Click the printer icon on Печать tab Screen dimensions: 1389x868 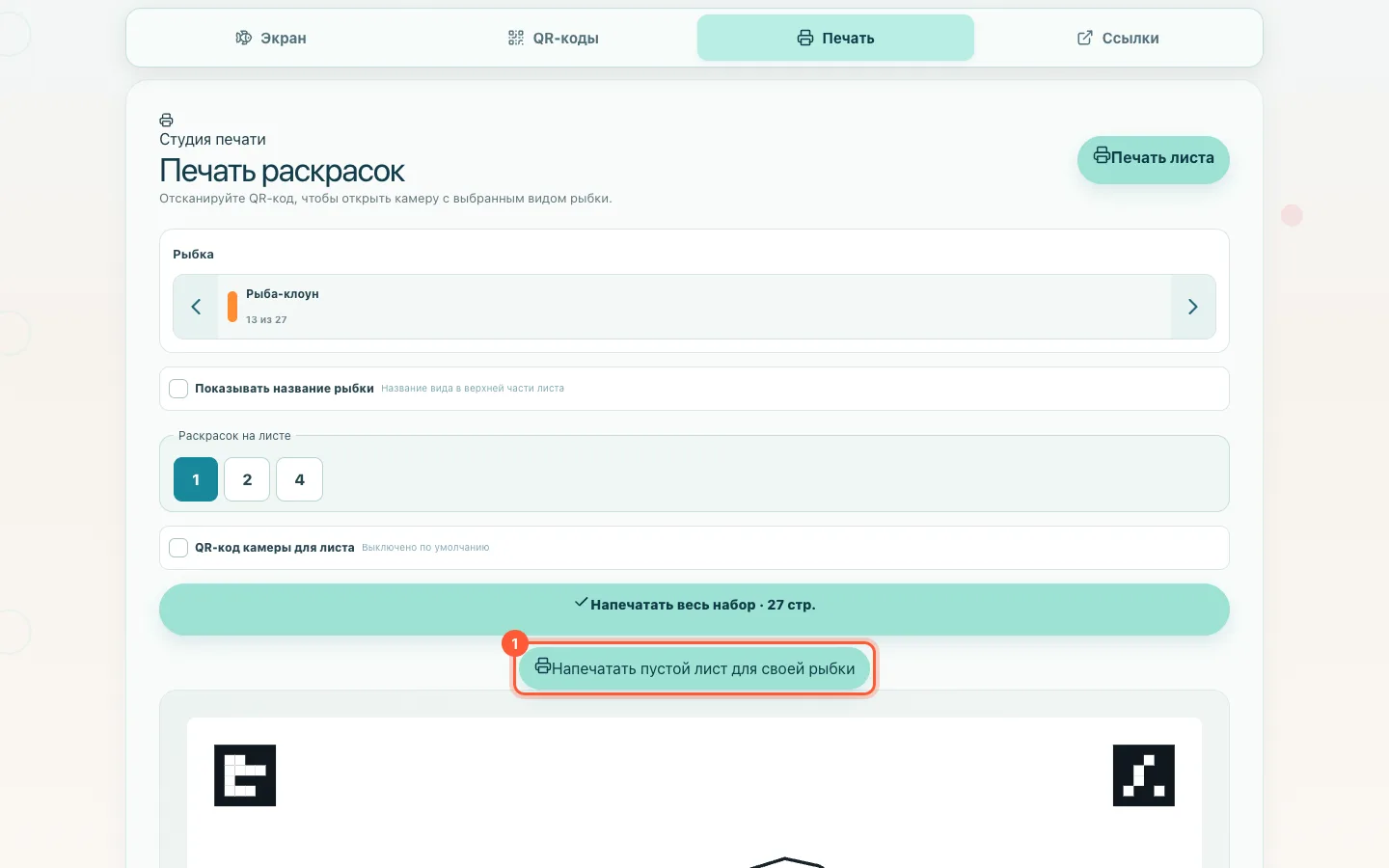[805, 38]
